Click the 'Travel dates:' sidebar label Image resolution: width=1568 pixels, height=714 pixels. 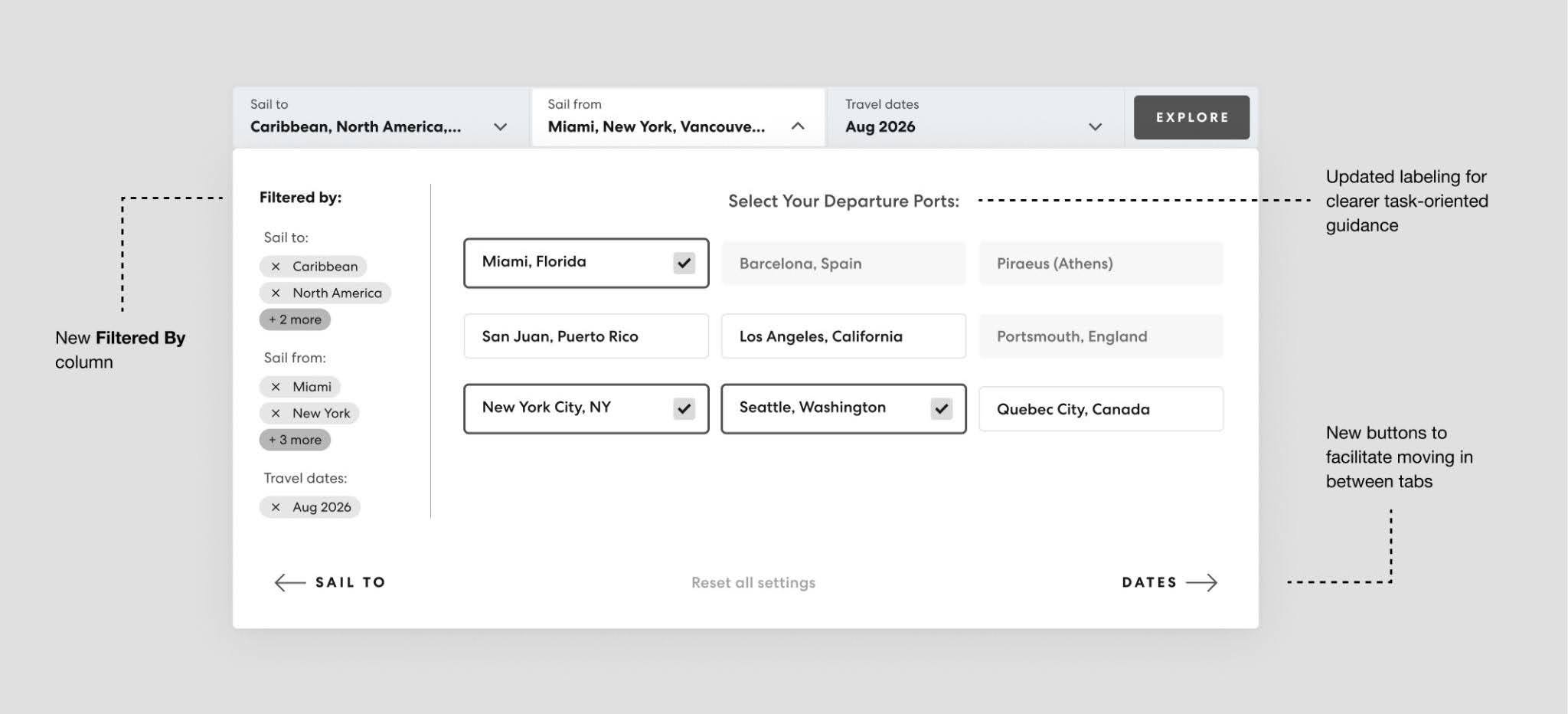tap(305, 478)
